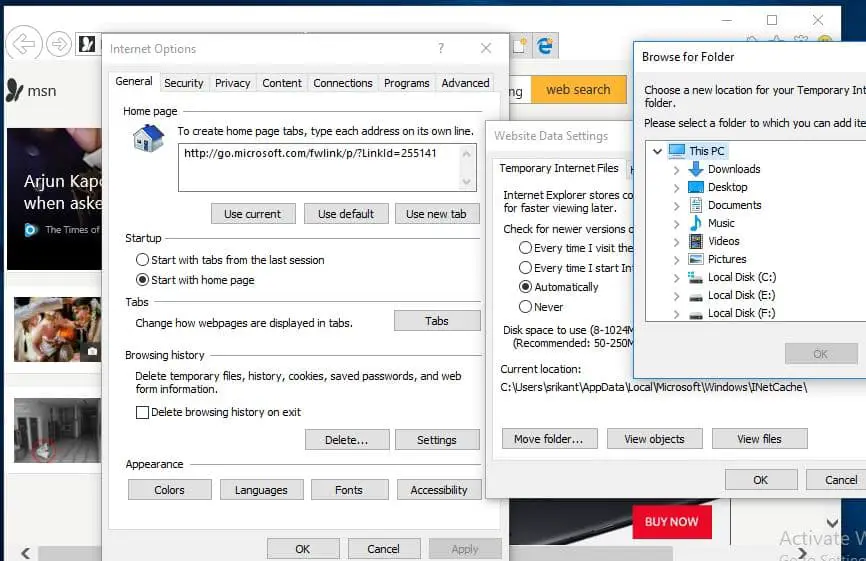Expand the Local Disk (C:) node
The height and width of the screenshot is (561, 866).
point(677,278)
